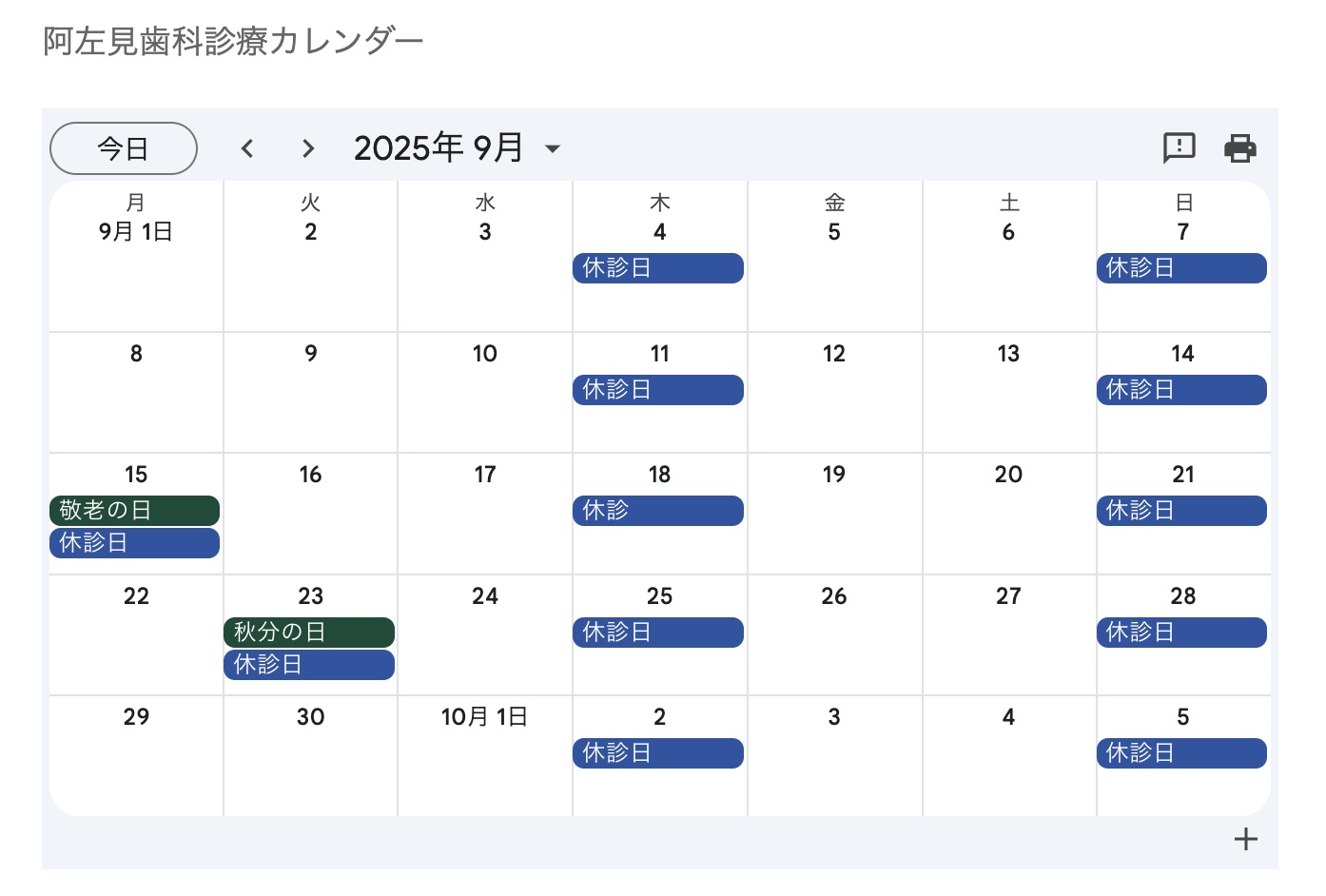Image resolution: width=1326 pixels, height=896 pixels.
Task: Open the 休診日 event below 秋分の日
Action: click(x=309, y=665)
